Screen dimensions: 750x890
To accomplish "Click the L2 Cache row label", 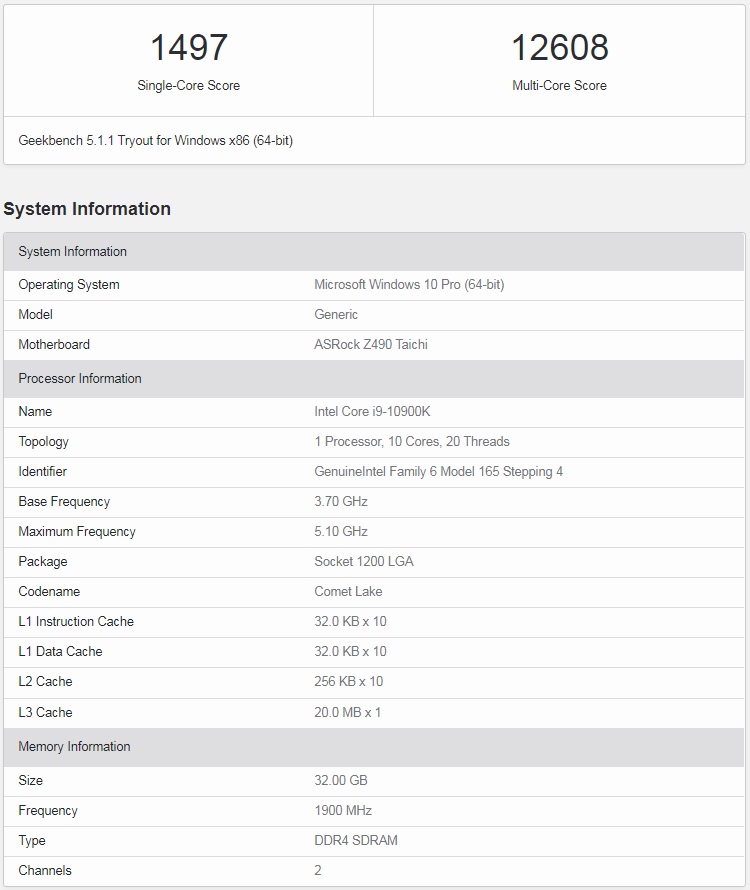I will tap(45, 682).
